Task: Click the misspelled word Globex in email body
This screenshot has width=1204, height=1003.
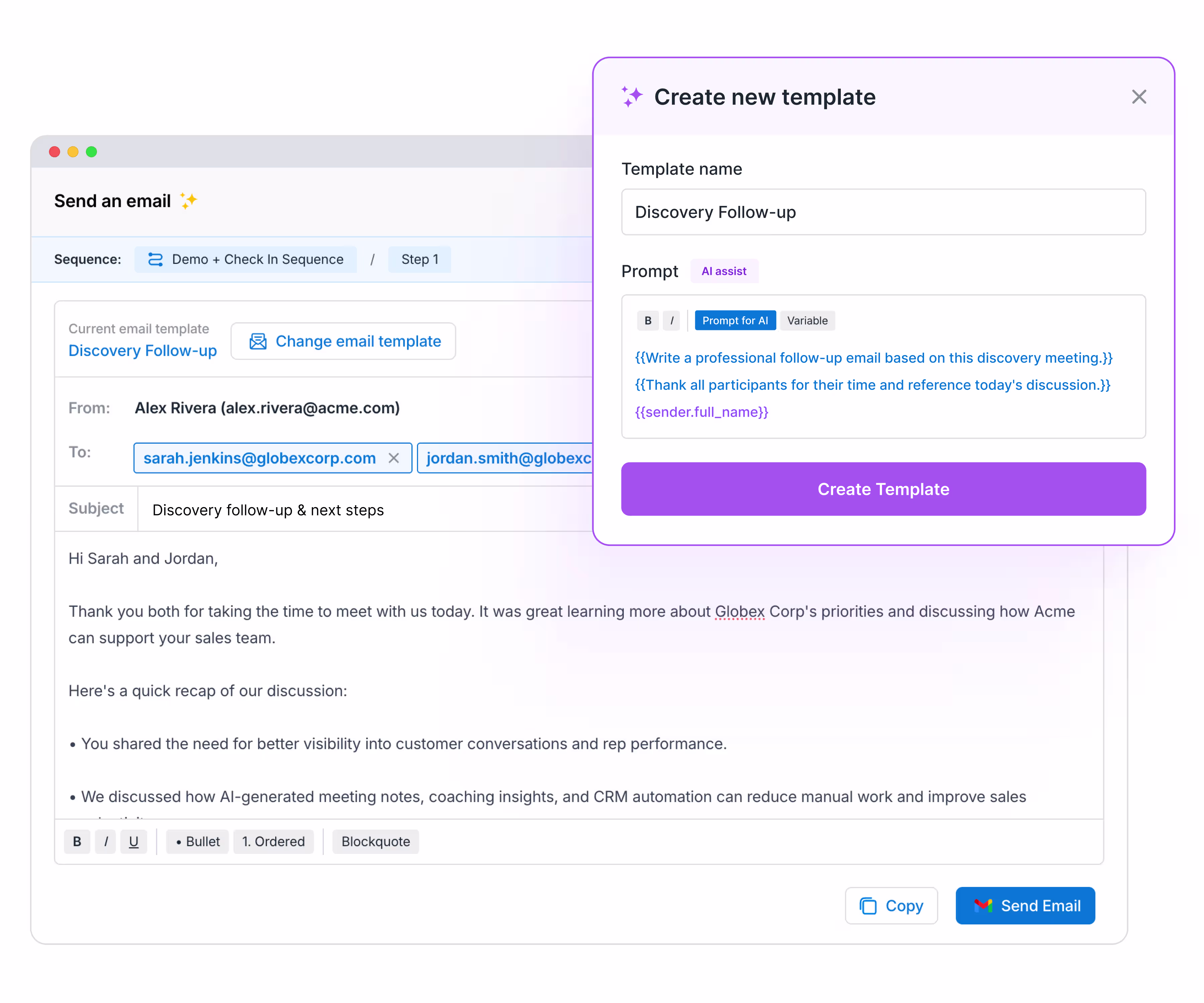Action: pos(739,611)
